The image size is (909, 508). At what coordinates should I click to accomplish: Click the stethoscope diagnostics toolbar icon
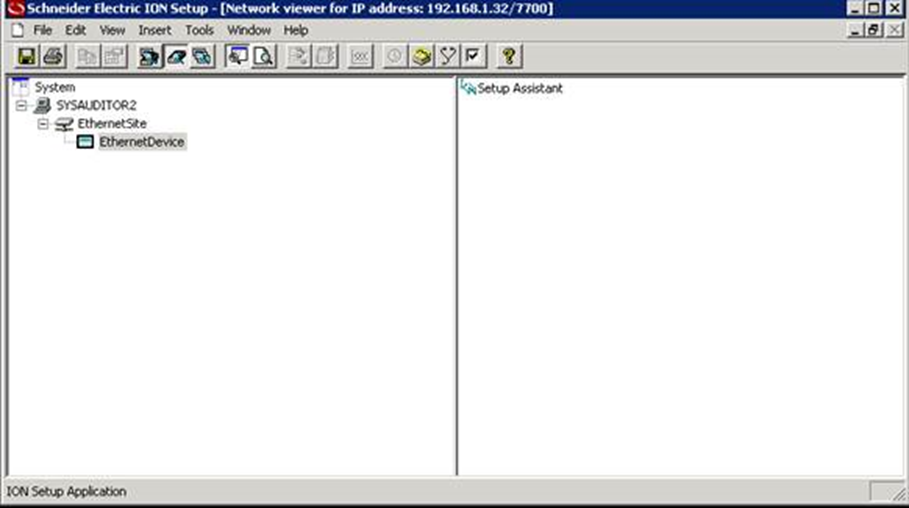[448, 56]
